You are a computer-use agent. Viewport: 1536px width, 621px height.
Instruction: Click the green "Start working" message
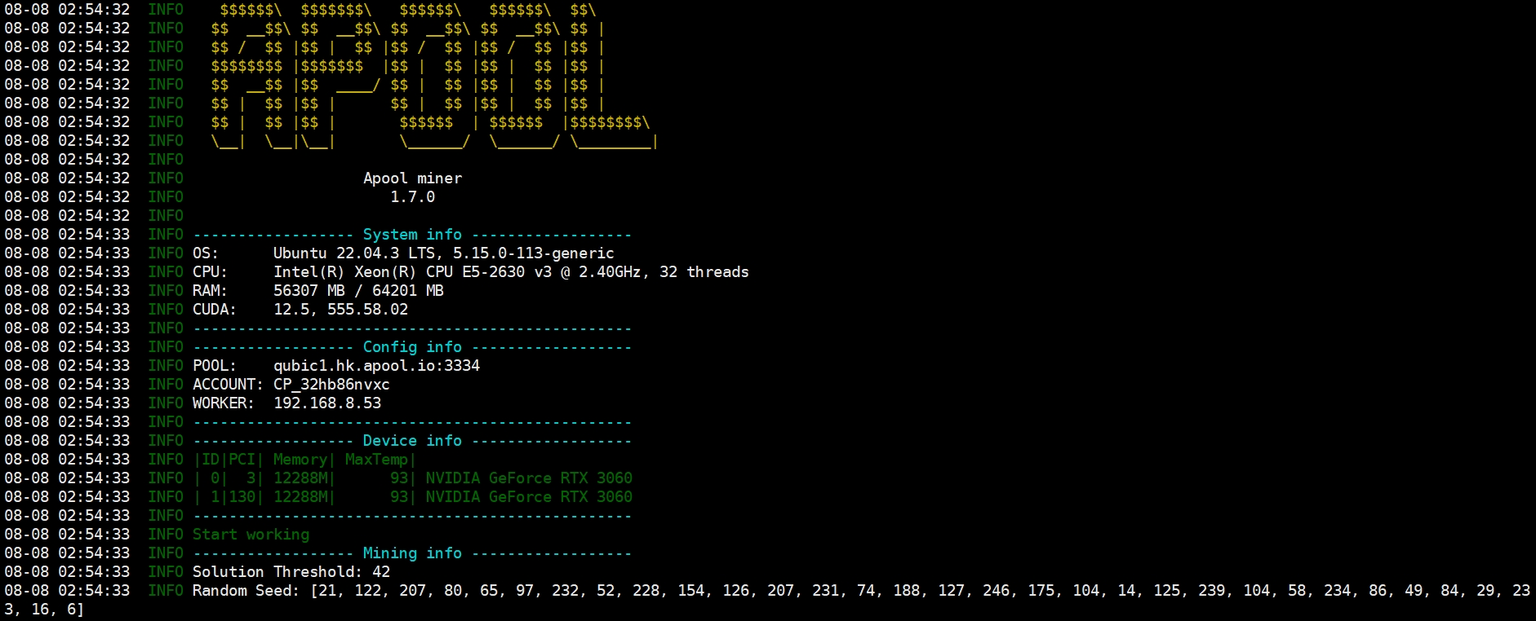[x=250, y=535]
